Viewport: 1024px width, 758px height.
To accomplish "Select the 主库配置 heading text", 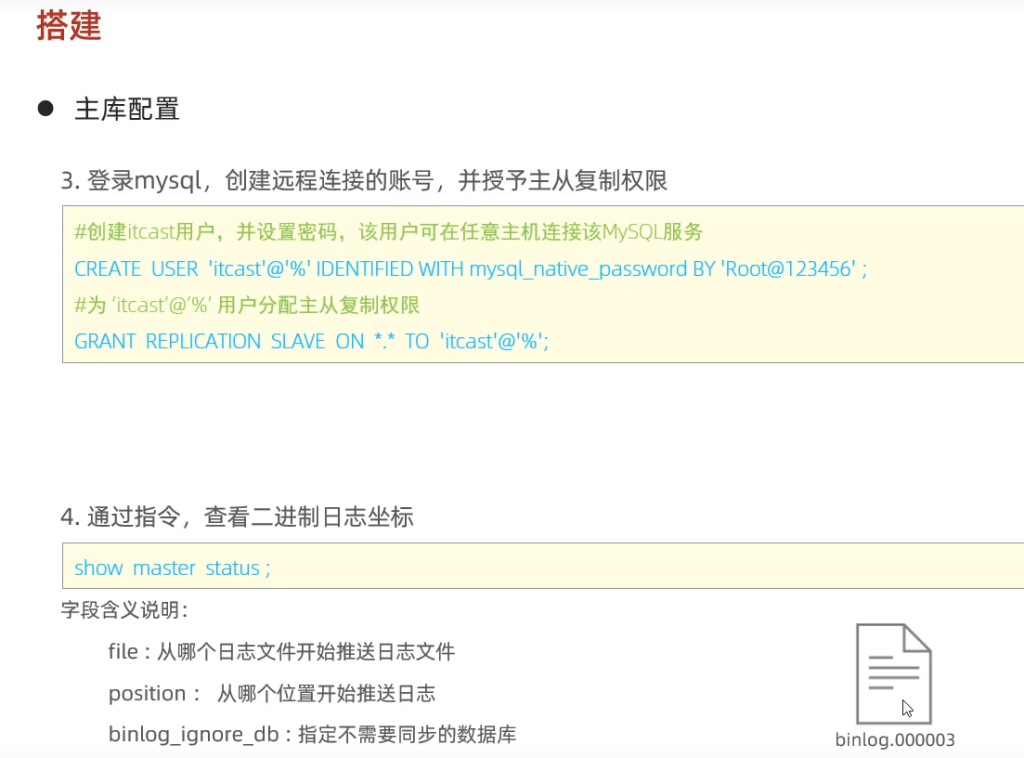I will click(x=127, y=109).
